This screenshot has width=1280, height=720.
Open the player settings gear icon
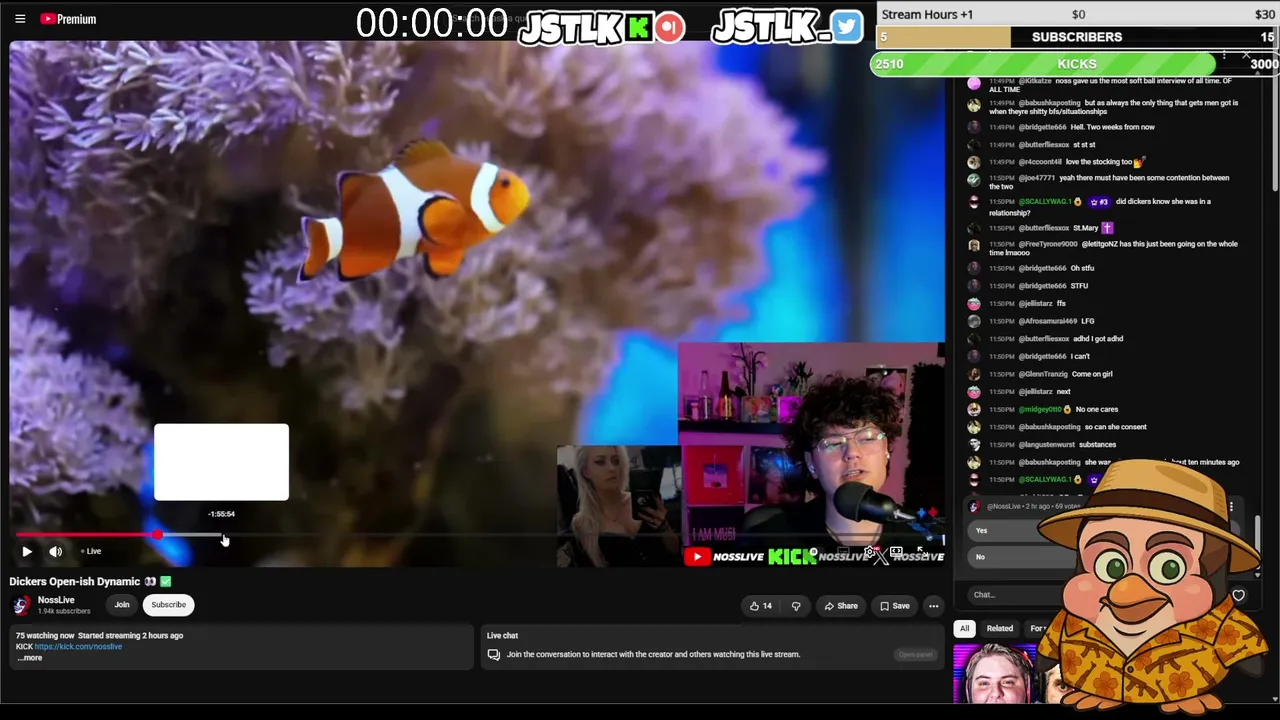click(871, 552)
